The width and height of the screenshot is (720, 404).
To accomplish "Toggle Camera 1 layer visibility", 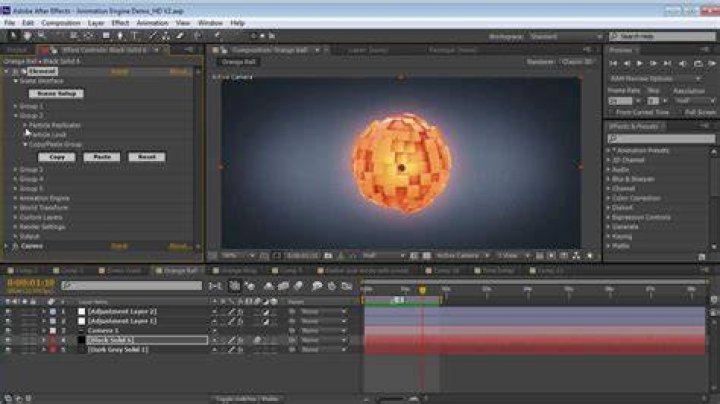I will coord(8,331).
